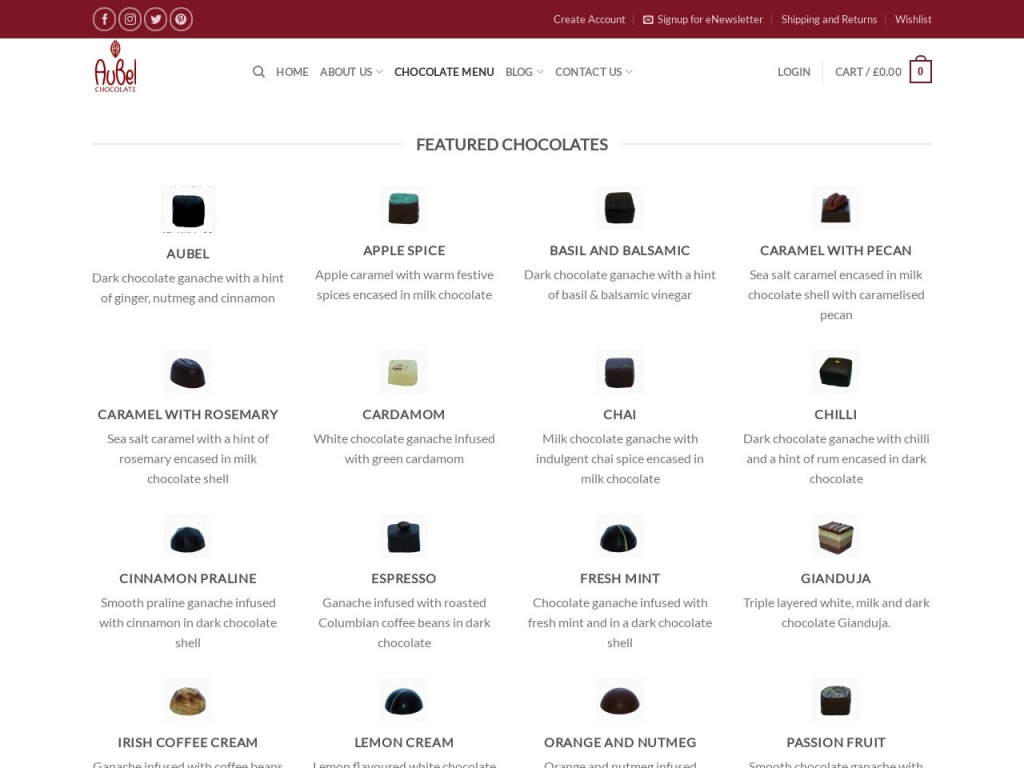Select Chocolate Menu in navigation
Screen dimensions: 1024x768
444,72
